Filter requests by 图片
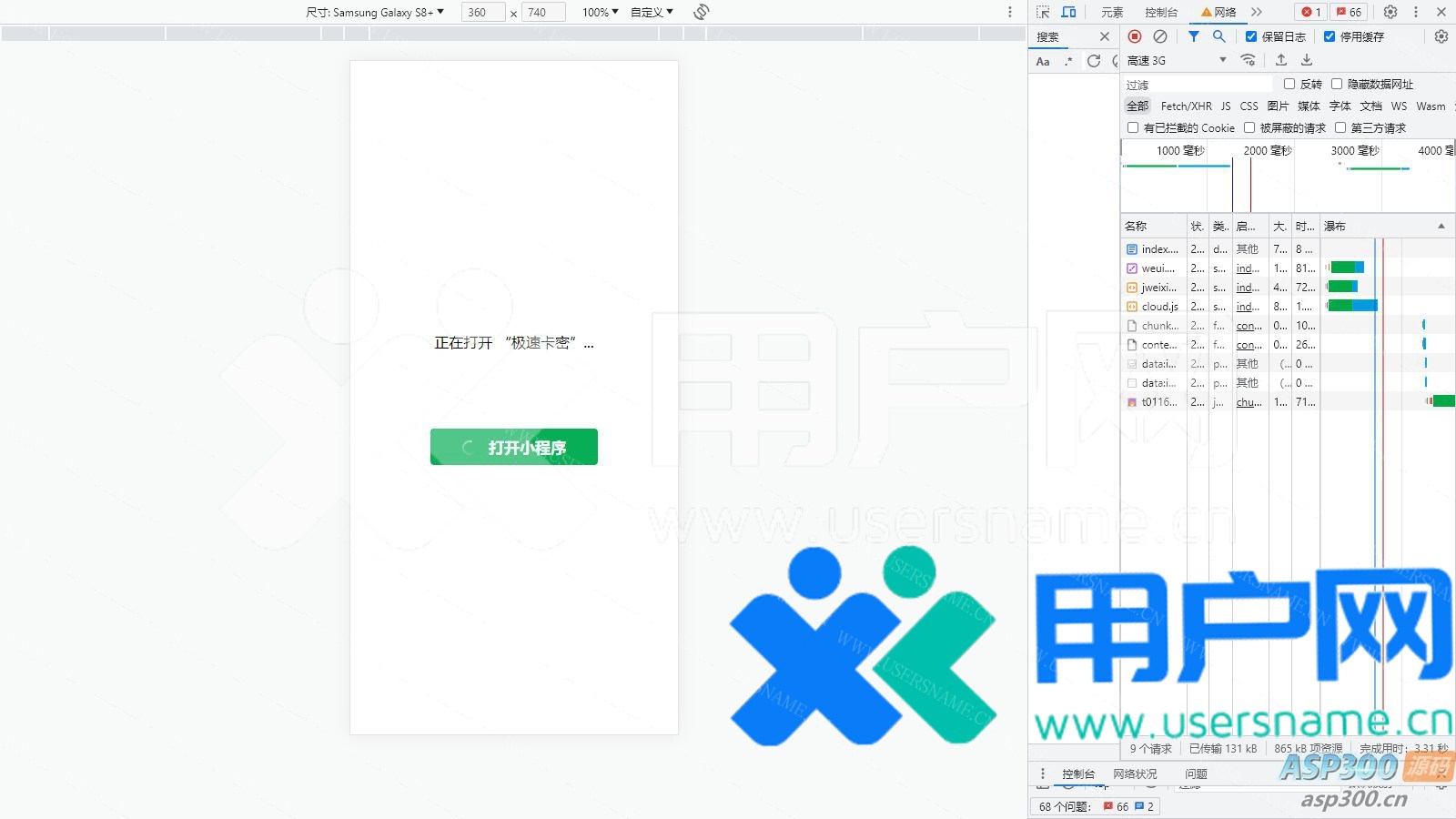 [1278, 106]
